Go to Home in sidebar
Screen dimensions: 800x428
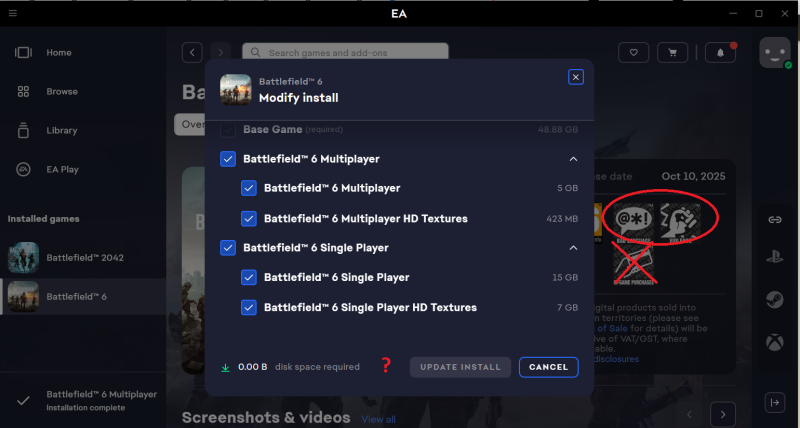(x=59, y=53)
